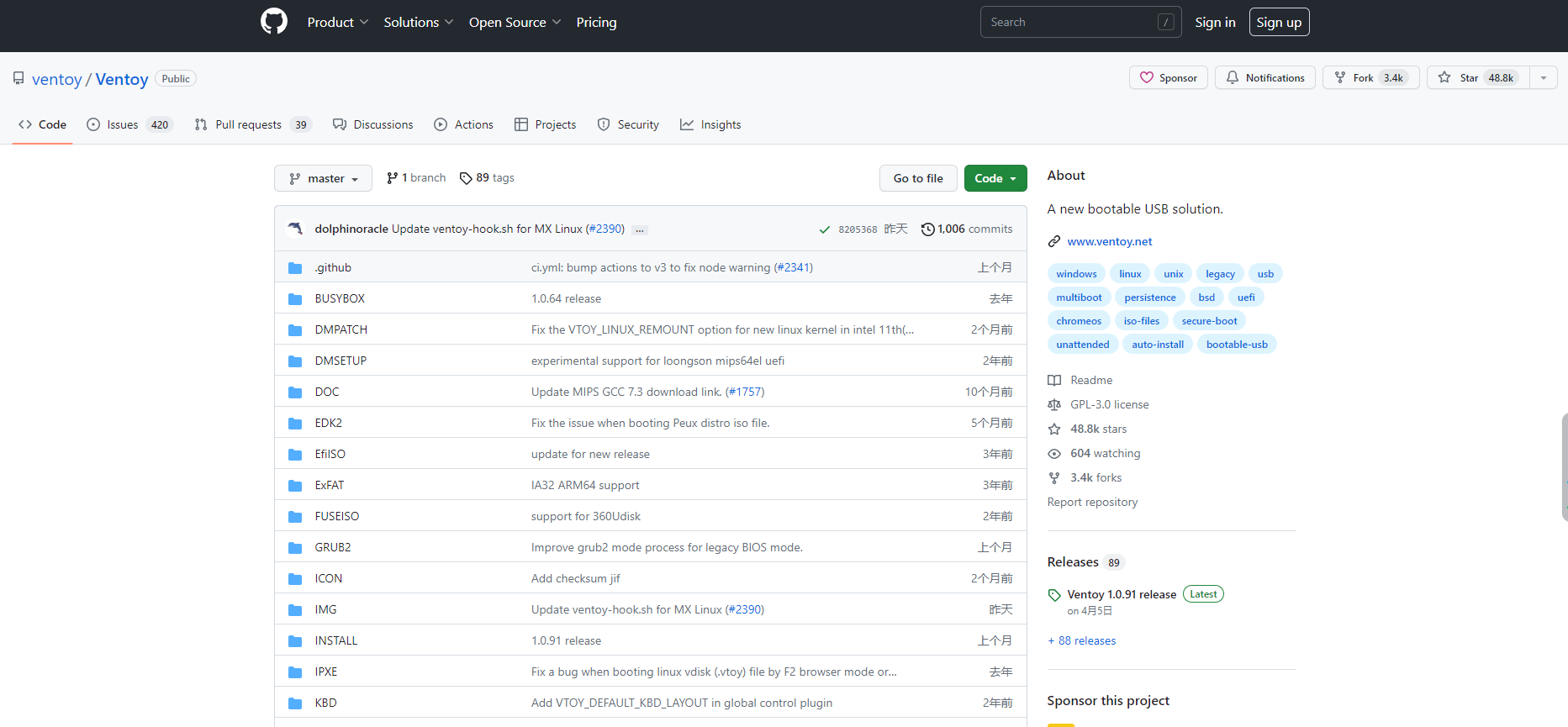Open the Security tab
Image resolution: width=1568 pixels, height=727 pixels.
[x=628, y=124]
